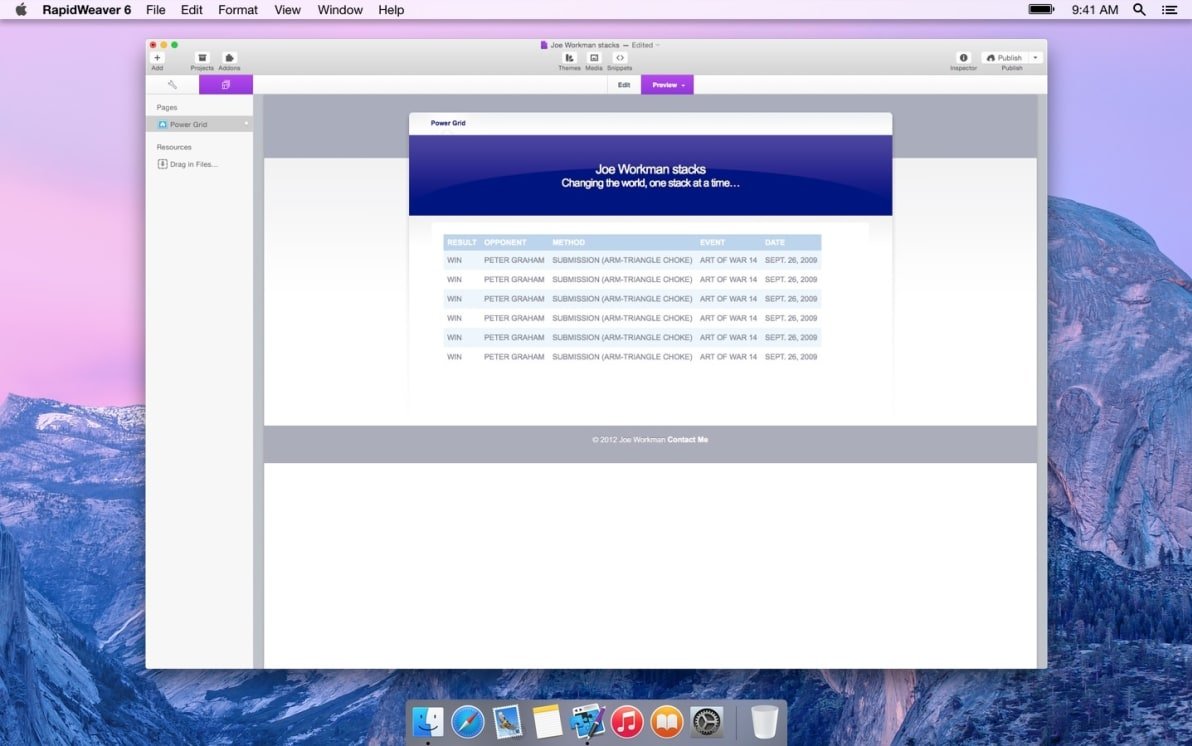This screenshot has height=746, width=1192.
Task: Open System Preferences from the Dock
Action: point(706,722)
